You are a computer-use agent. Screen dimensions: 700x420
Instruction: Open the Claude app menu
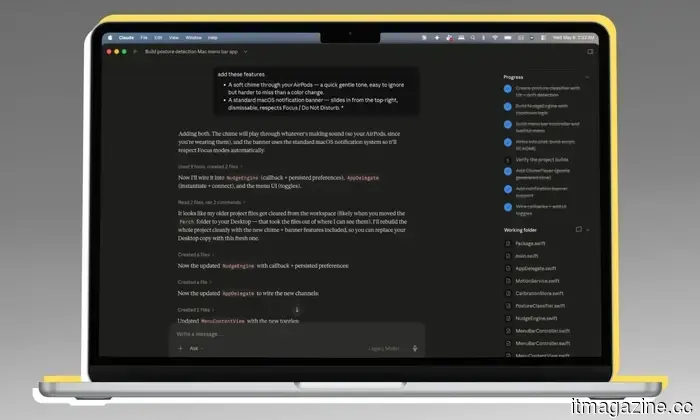[126, 37]
